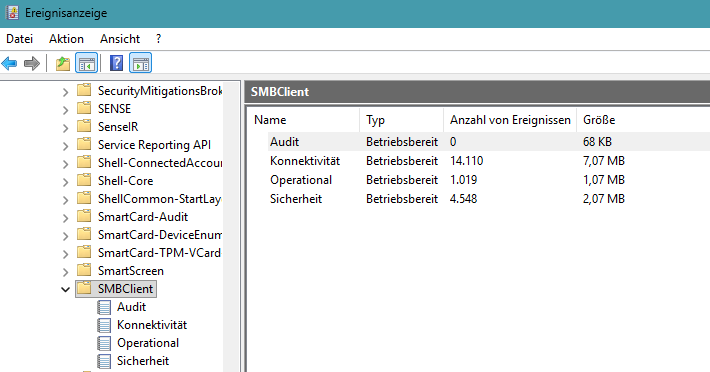Expand the Shell-ConnectedAccount node
Screen dimensions: 710x372
[x=65, y=164]
